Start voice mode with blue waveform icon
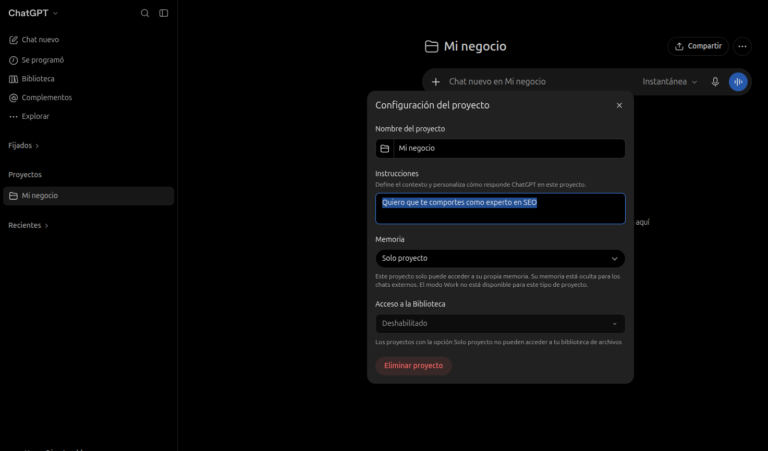The image size is (768, 451). click(738, 82)
